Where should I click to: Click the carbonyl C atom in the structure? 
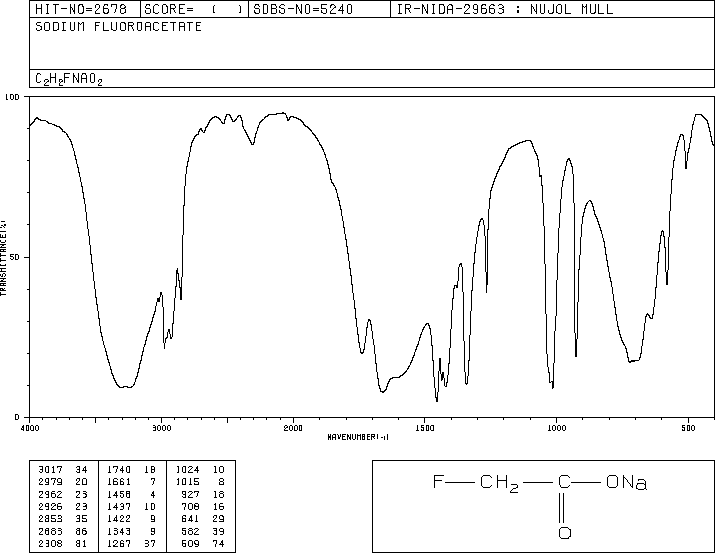pyautogui.click(x=564, y=481)
